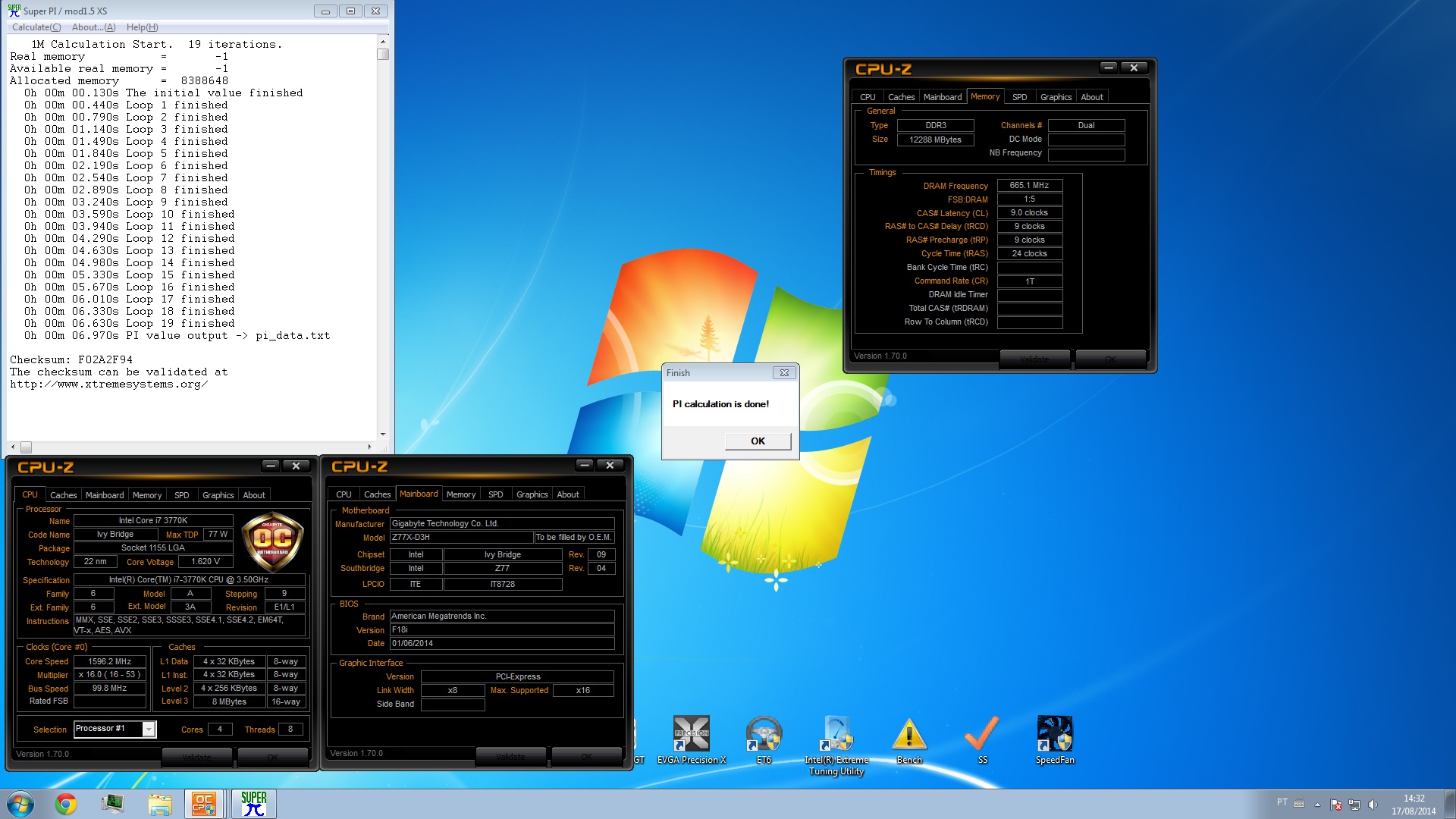
Task: Click the Super PI scroll down arrow
Action: pyautogui.click(x=383, y=435)
